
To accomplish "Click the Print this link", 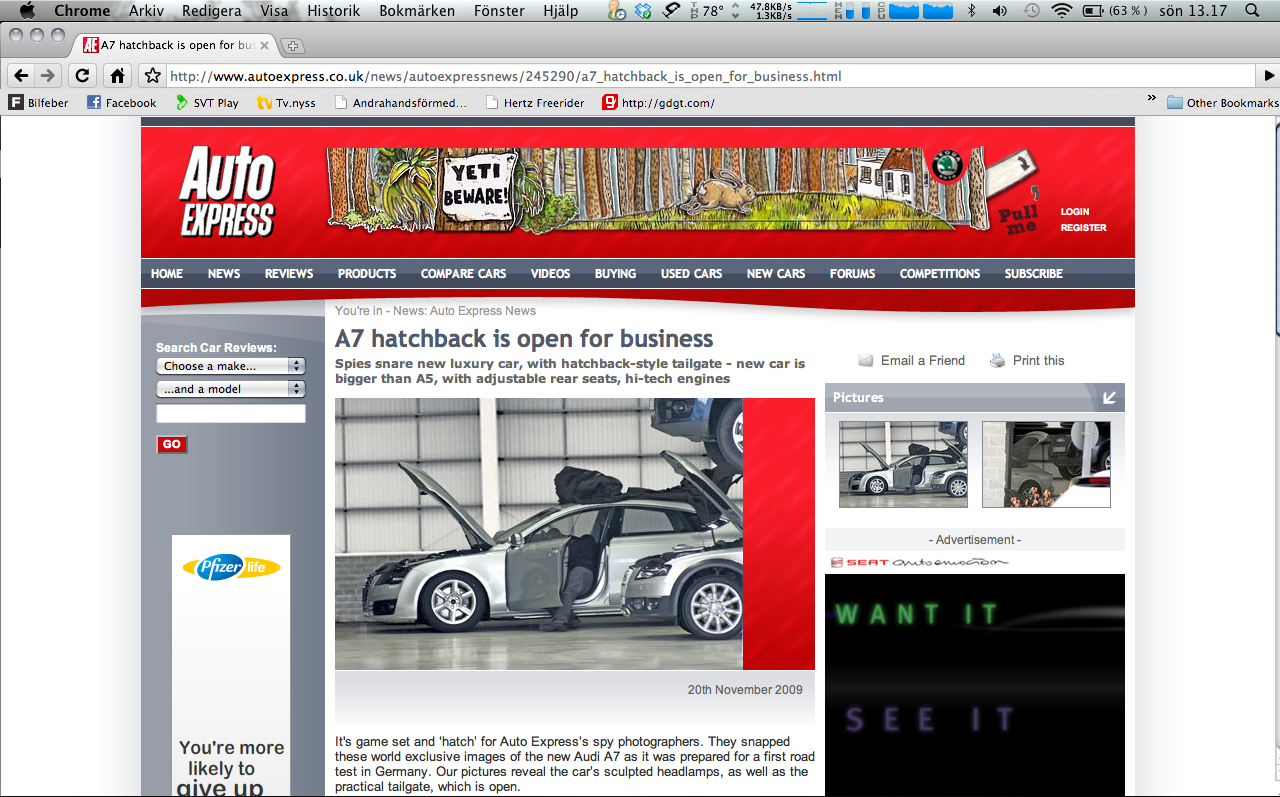I will click(x=1027, y=360).
